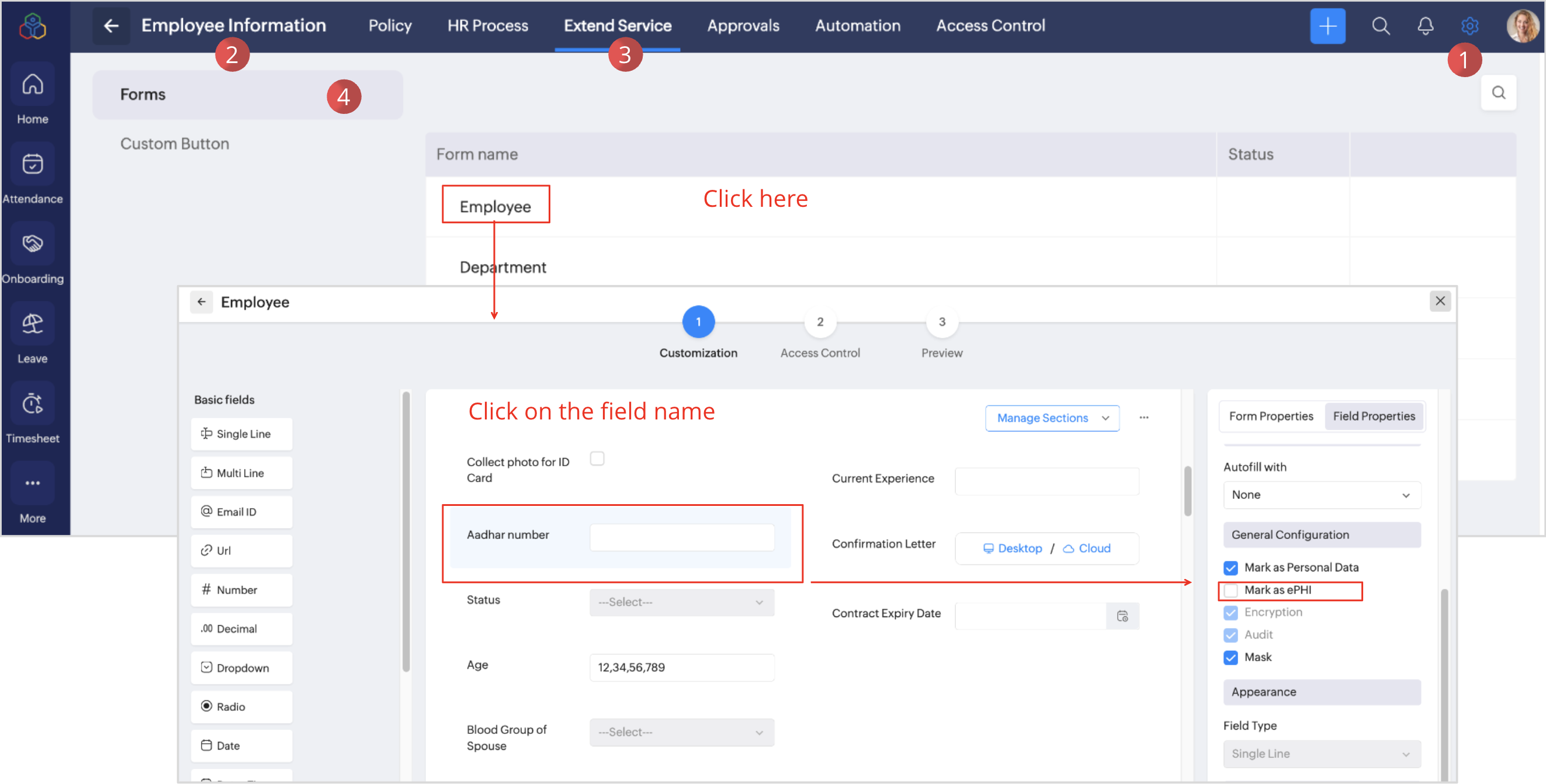Viewport: 1546px width, 784px height.
Task: Toggle the Audit checkbox
Action: 1230,636
